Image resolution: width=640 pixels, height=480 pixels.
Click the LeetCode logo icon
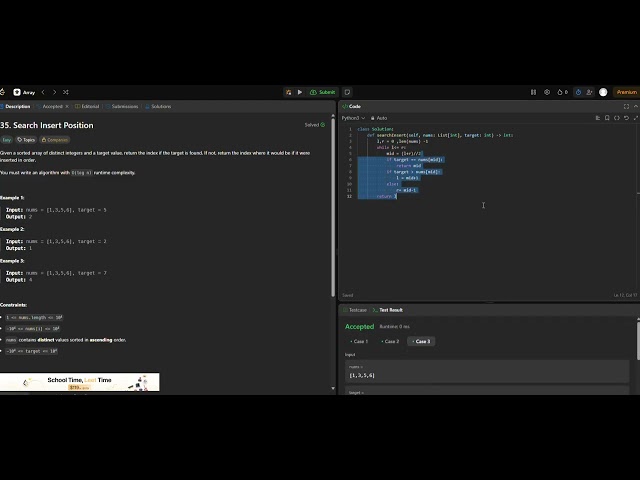pyautogui.click(x=2, y=92)
